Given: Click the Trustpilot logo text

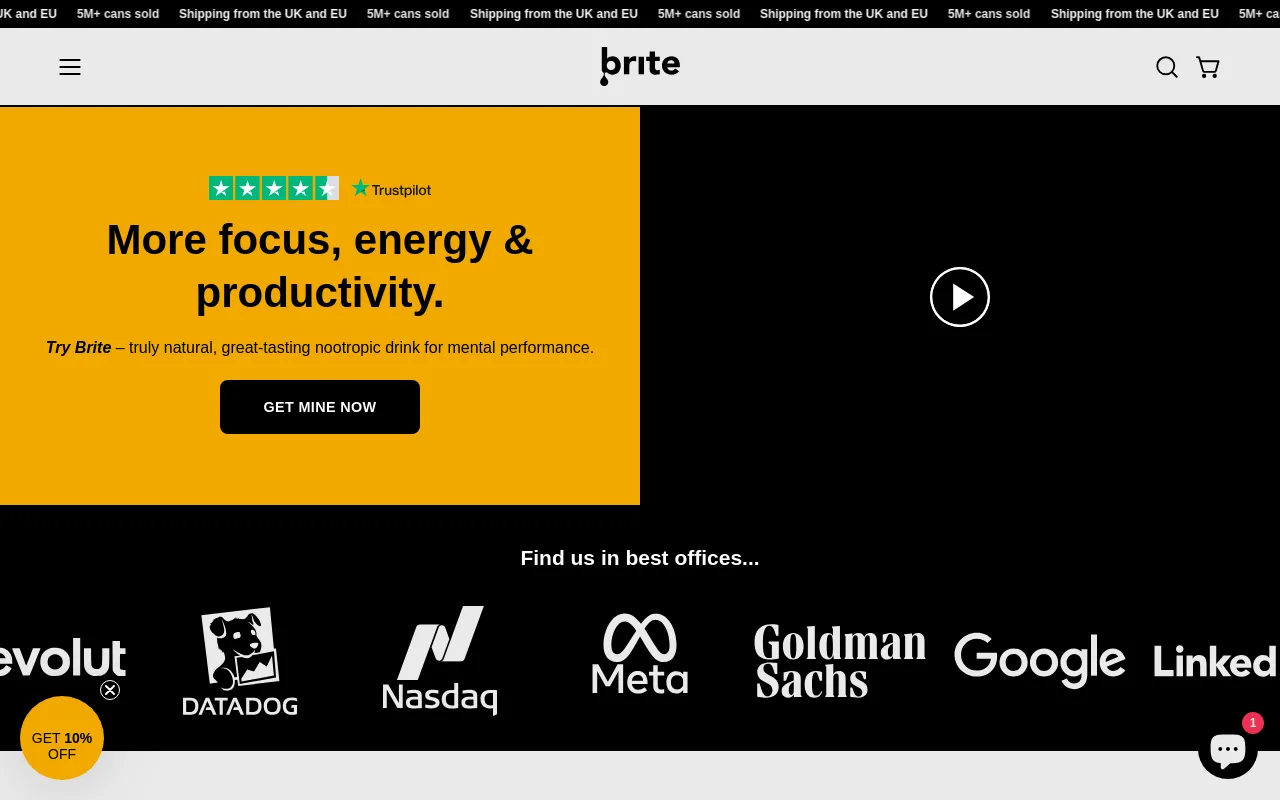Looking at the screenshot, I should [x=391, y=189].
